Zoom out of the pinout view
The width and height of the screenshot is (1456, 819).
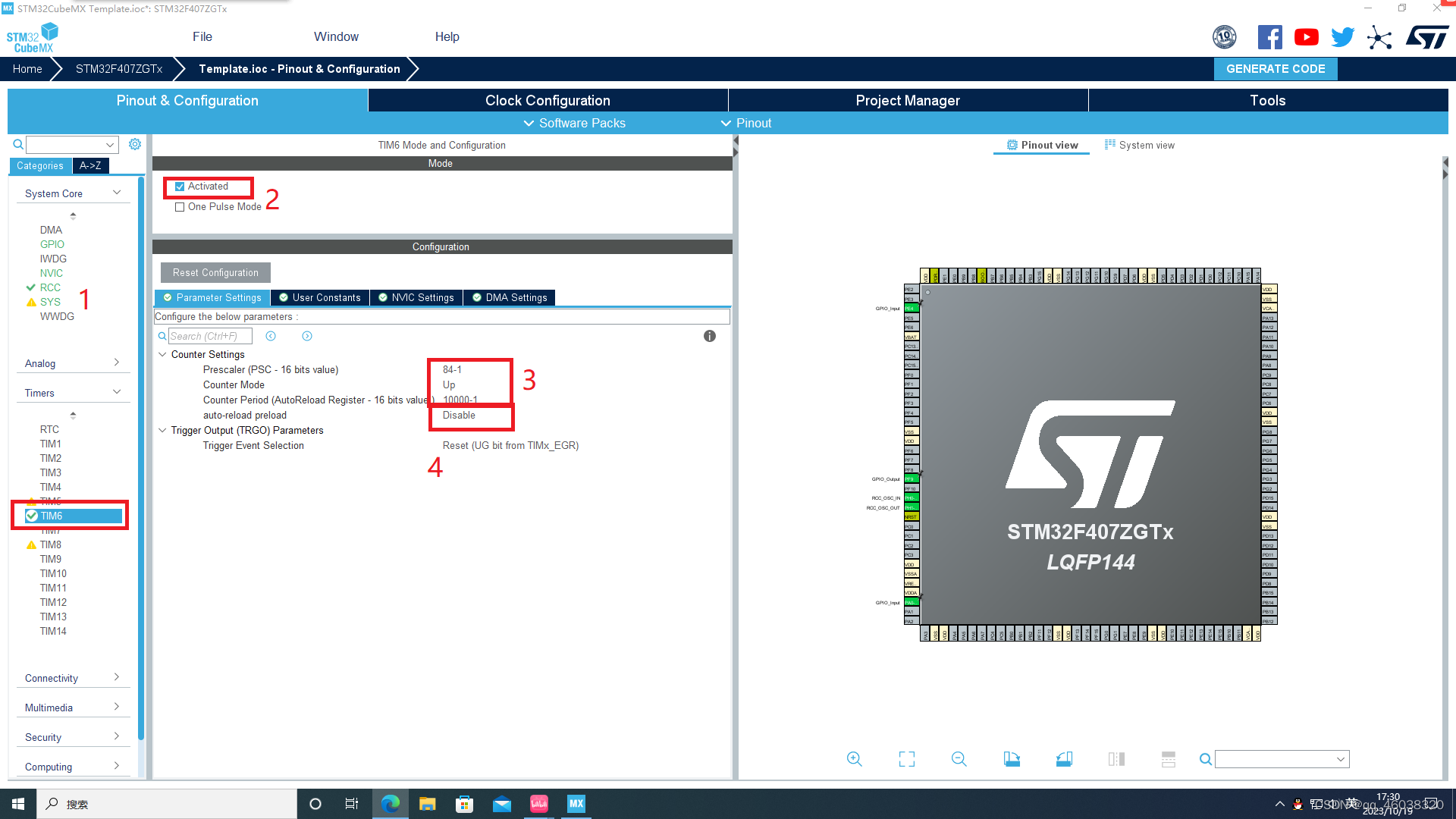pos(959,759)
